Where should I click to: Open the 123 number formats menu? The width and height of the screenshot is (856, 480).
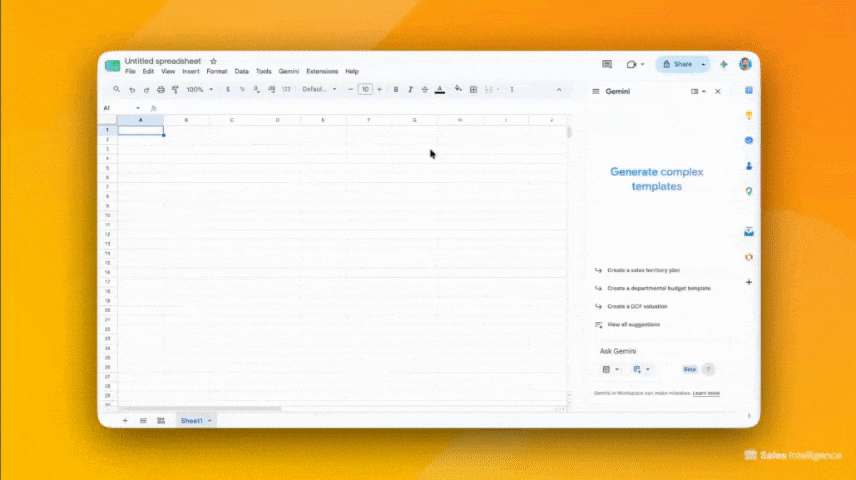[x=286, y=90]
